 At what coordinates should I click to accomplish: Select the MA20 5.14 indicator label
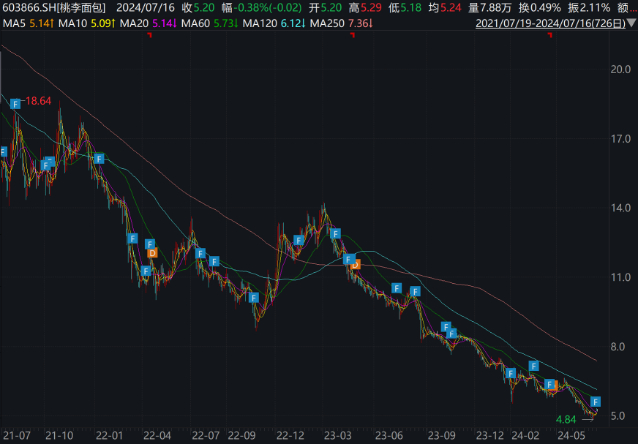148,23
